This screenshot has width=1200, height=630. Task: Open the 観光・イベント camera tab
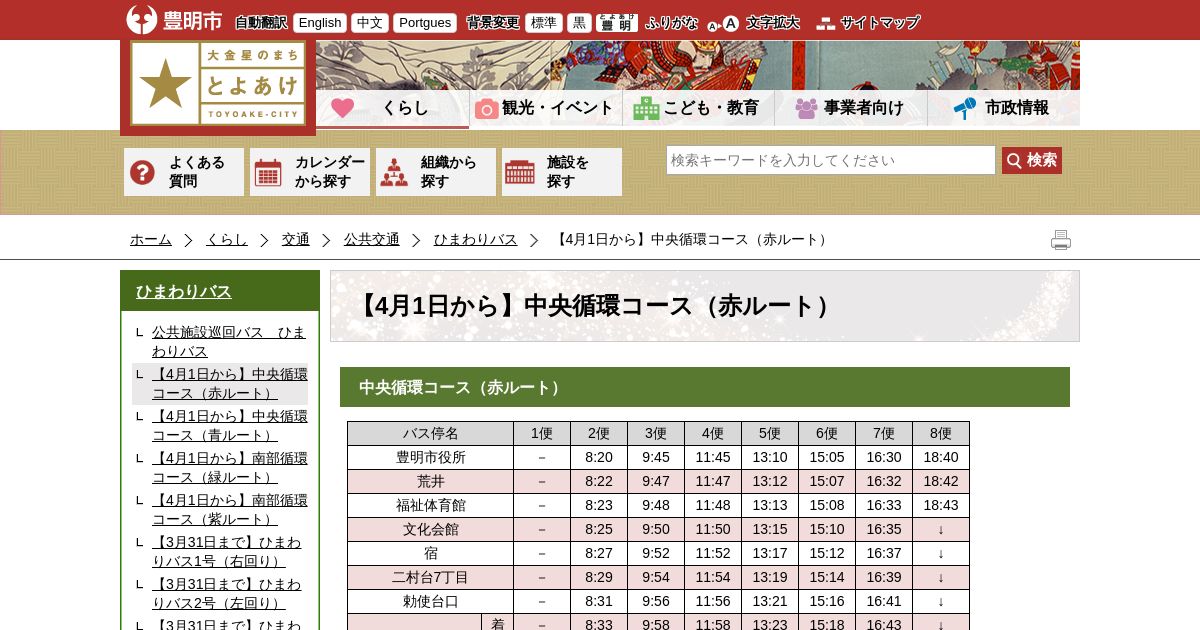point(546,108)
